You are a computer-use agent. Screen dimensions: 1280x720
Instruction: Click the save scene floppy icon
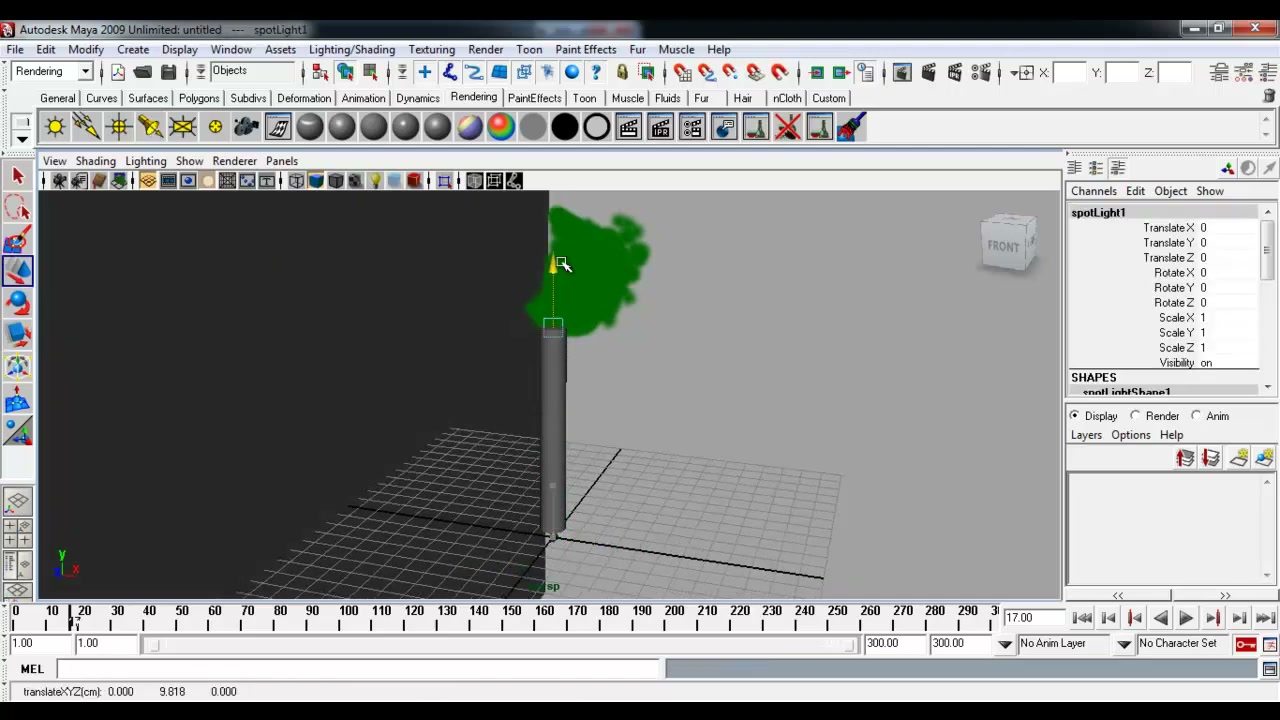tap(168, 72)
